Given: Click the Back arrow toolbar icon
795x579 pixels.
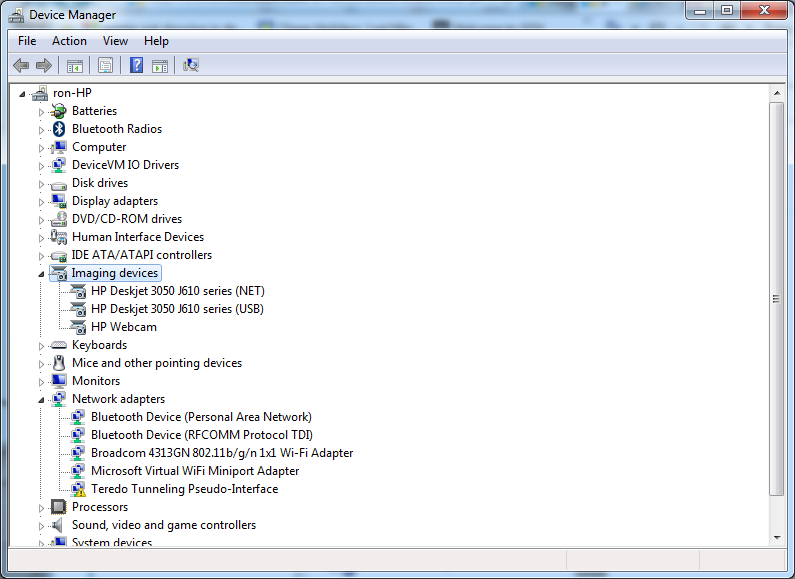Looking at the screenshot, I should point(21,65).
